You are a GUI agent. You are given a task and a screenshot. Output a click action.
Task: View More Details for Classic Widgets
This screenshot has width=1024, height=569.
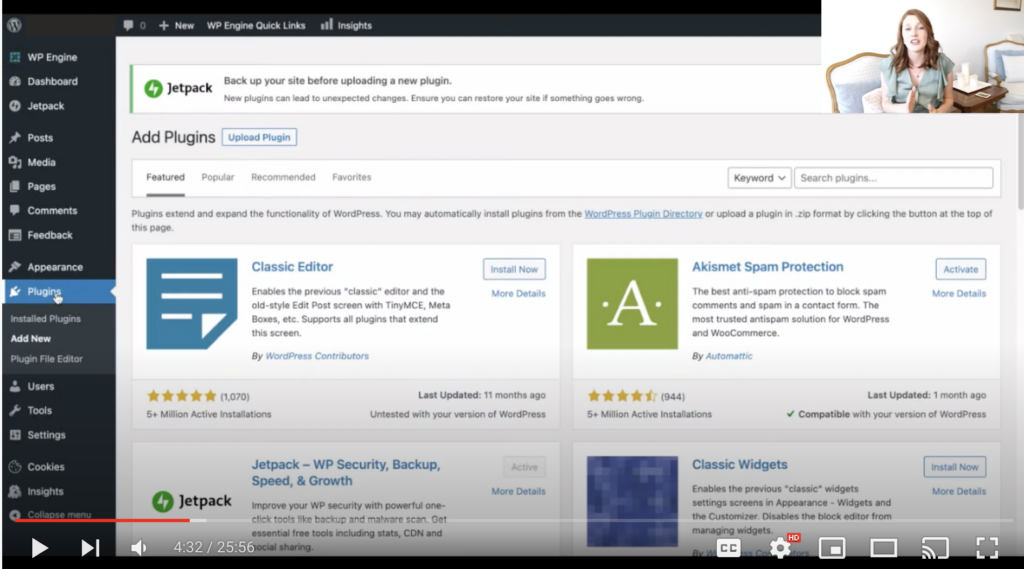point(959,491)
